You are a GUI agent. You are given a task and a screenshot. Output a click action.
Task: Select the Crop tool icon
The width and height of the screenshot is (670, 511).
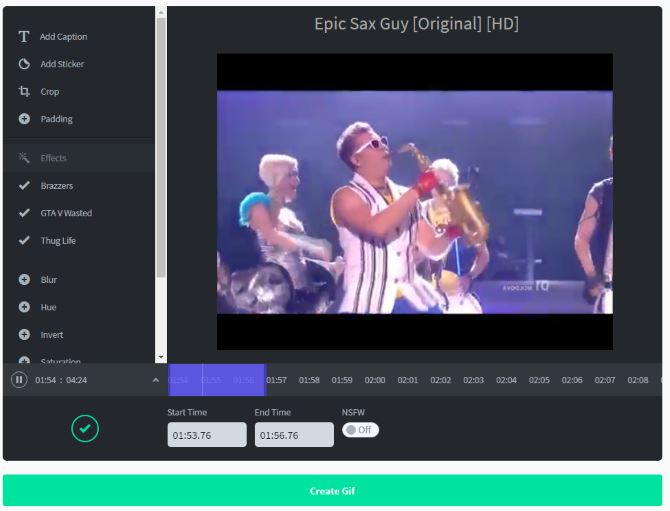coord(24,91)
